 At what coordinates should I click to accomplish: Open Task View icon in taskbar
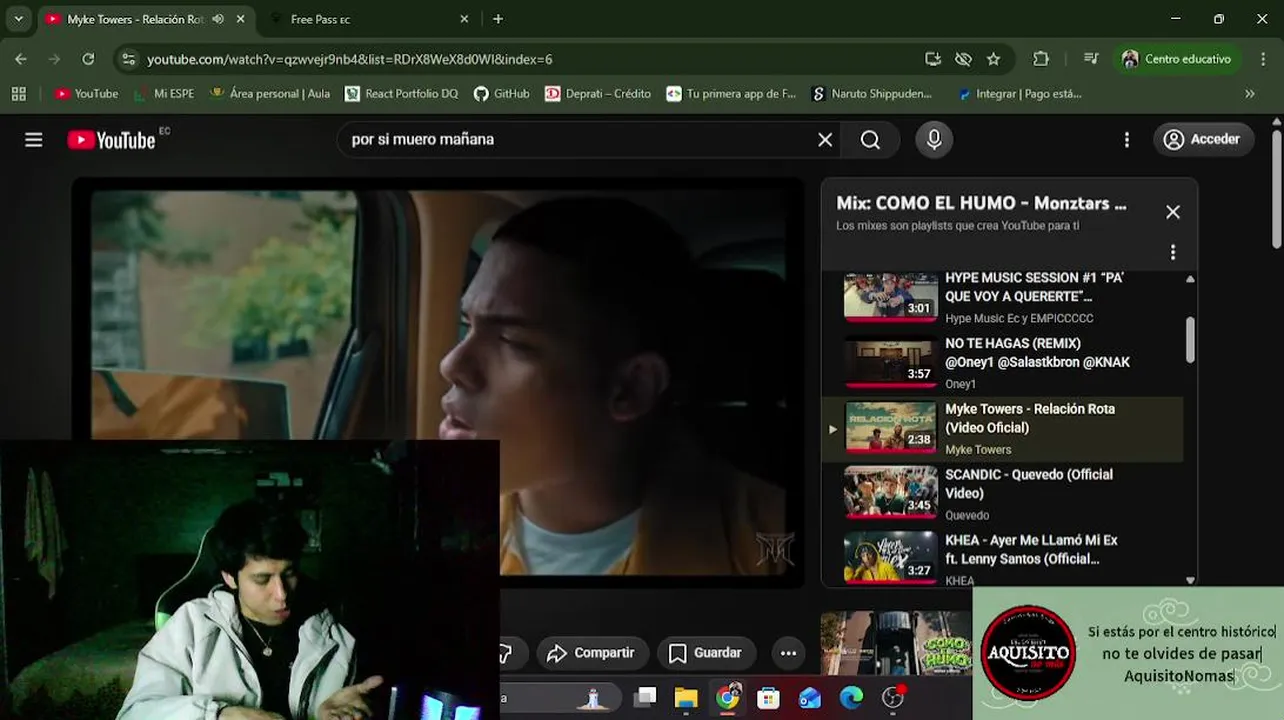pyautogui.click(x=645, y=697)
